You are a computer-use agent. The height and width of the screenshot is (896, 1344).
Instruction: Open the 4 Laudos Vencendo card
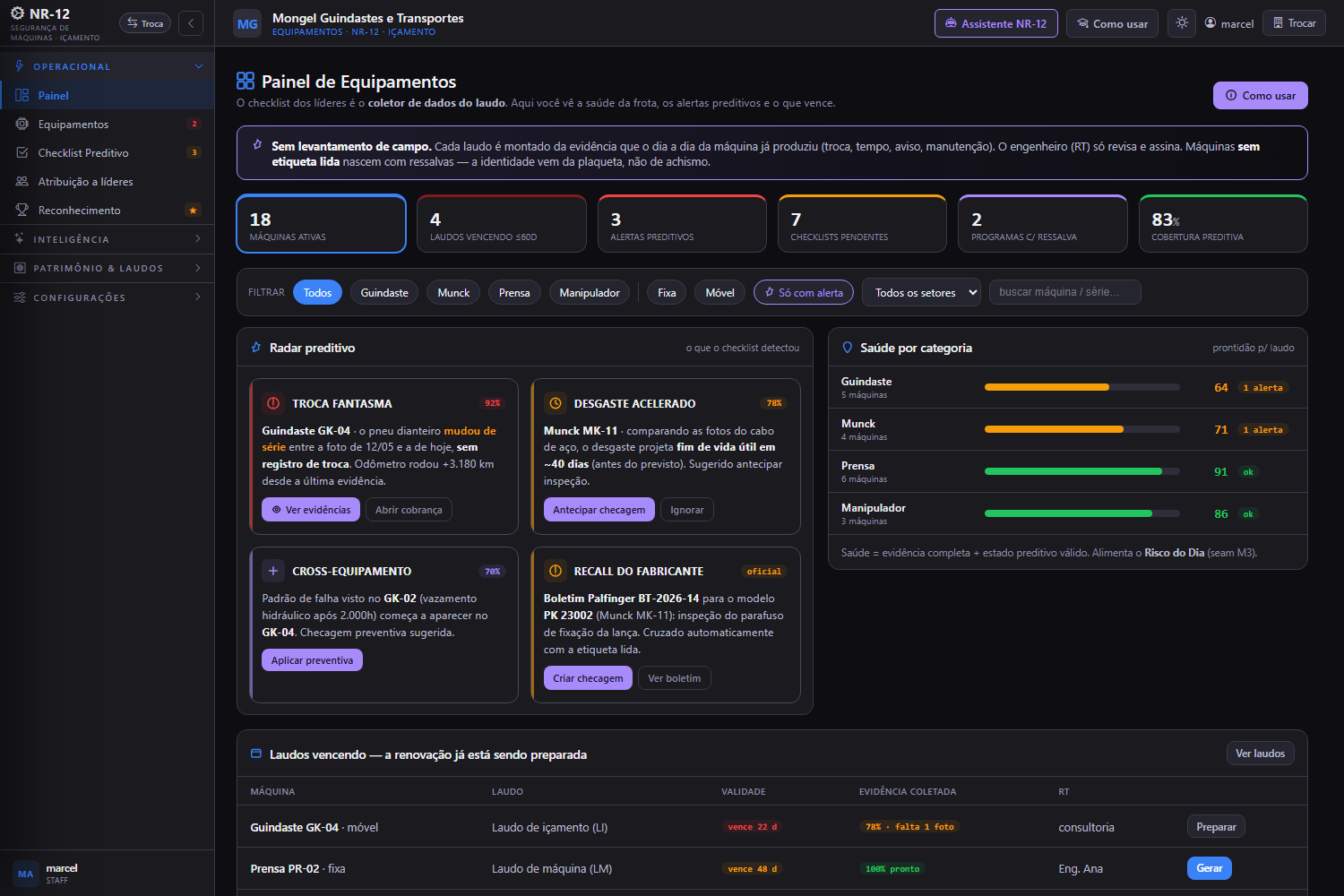pyautogui.click(x=502, y=224)
